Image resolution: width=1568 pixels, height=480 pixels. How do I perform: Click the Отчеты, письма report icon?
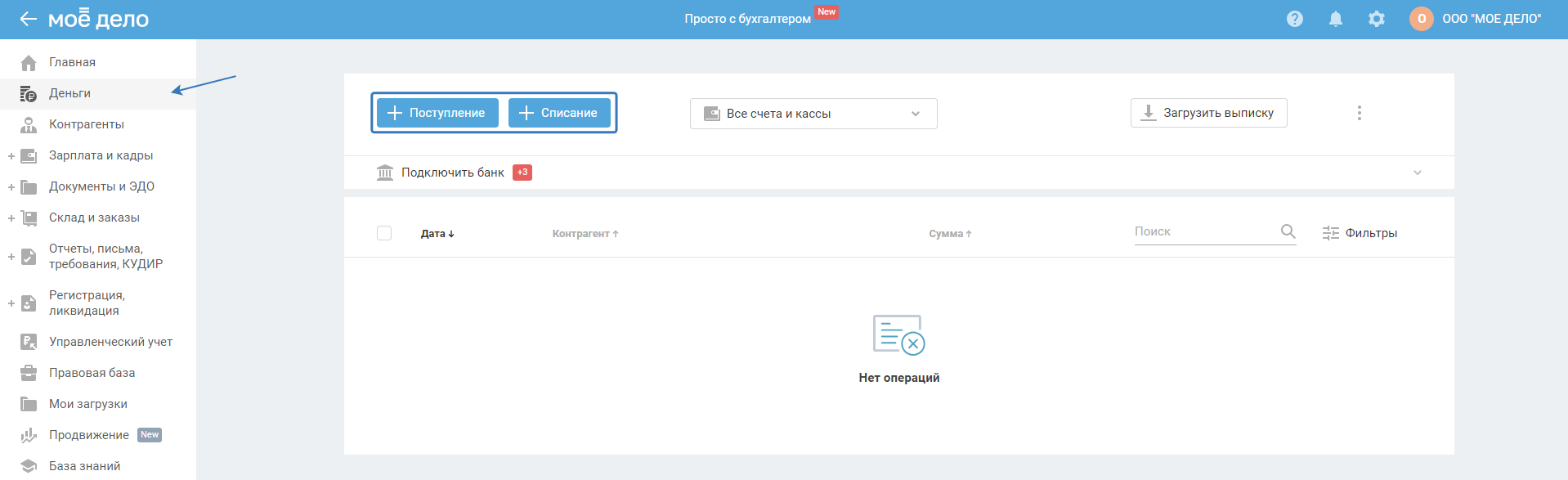pyautogui.click(x=29, y=257)
